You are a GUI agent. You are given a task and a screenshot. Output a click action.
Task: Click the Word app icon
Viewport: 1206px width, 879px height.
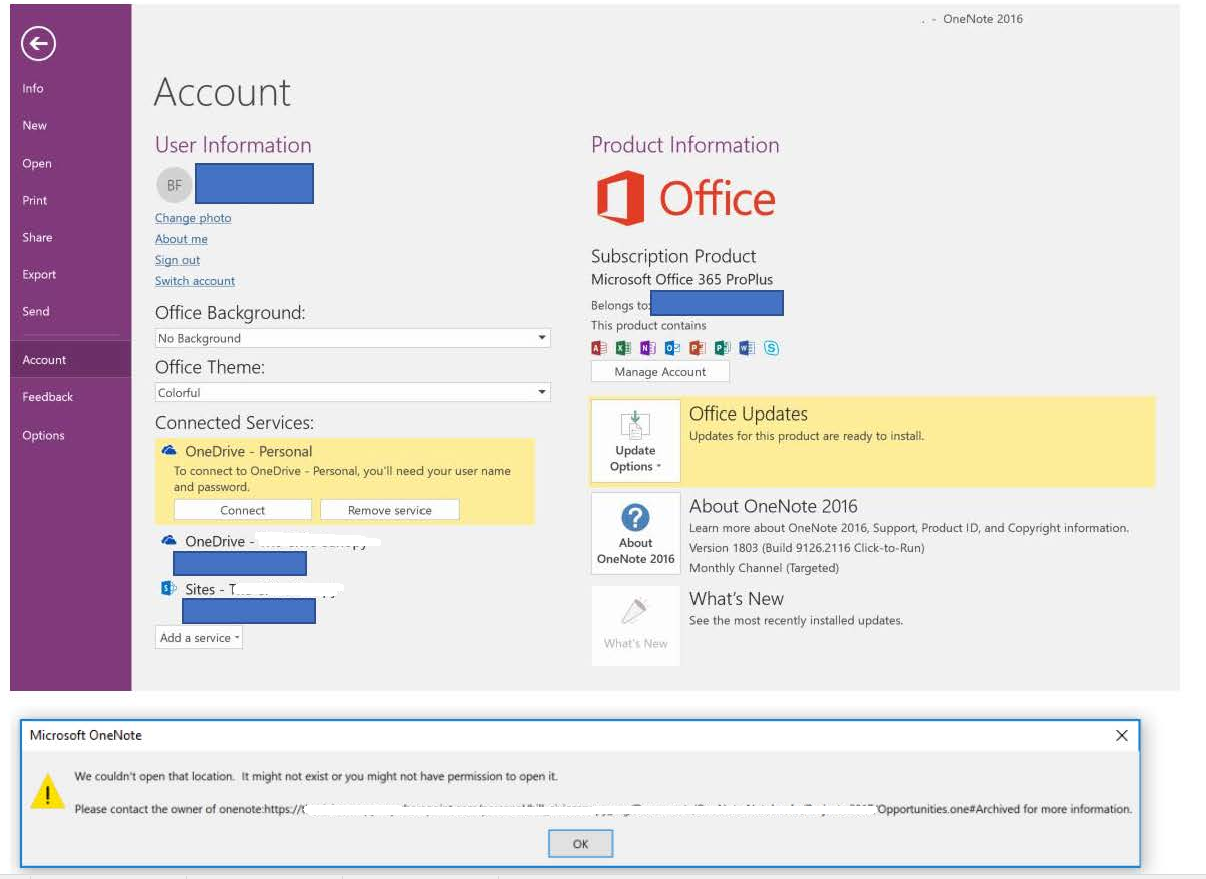point(746,348)
